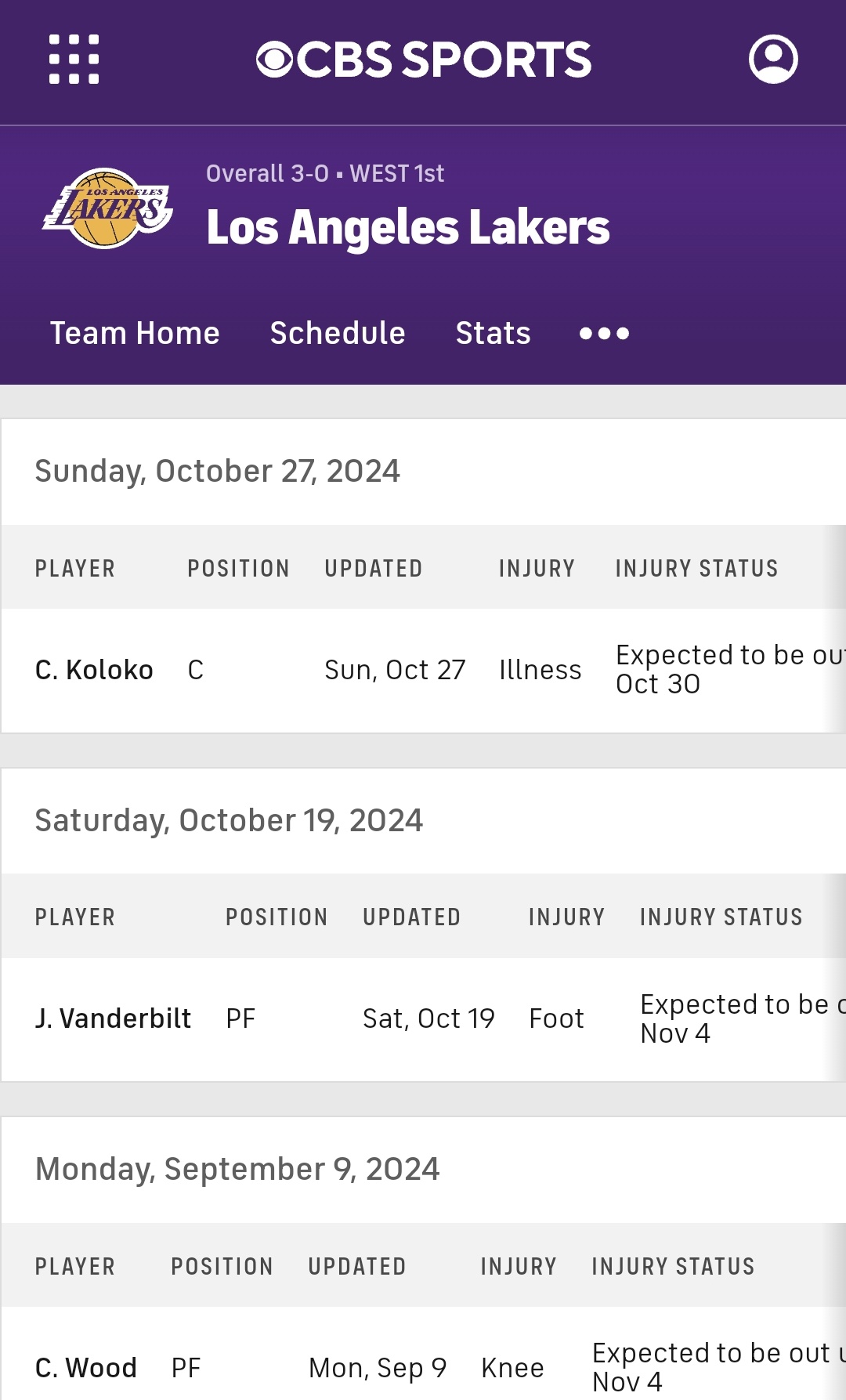Click the Sunday, October 27, 2024 header
Viewport: 846px width, 1400px height.
(218, 472)
